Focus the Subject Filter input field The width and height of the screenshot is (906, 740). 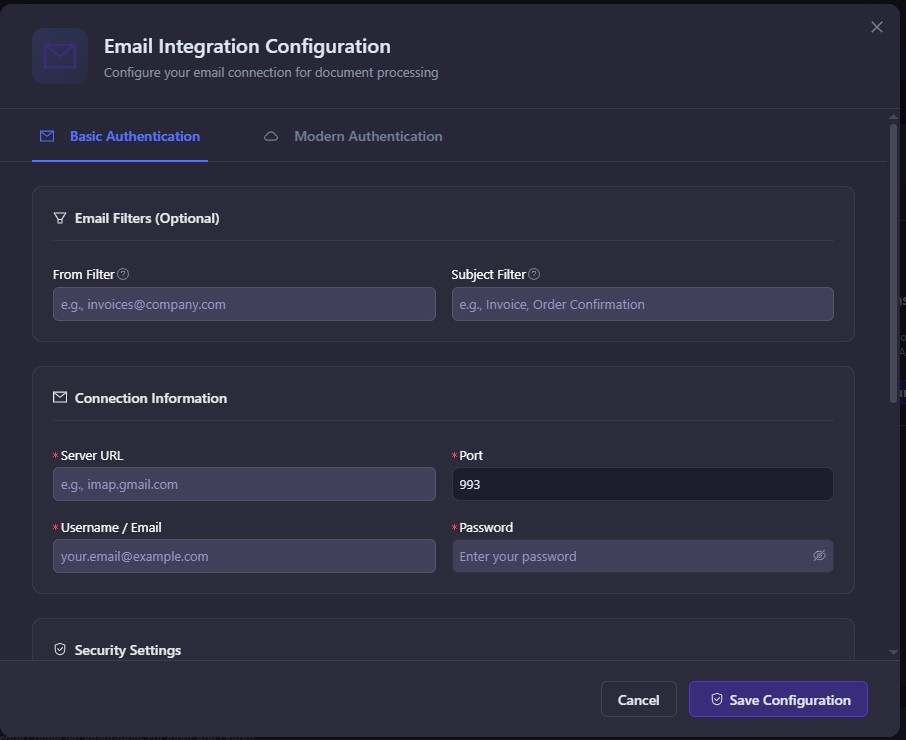coord(643,304)
